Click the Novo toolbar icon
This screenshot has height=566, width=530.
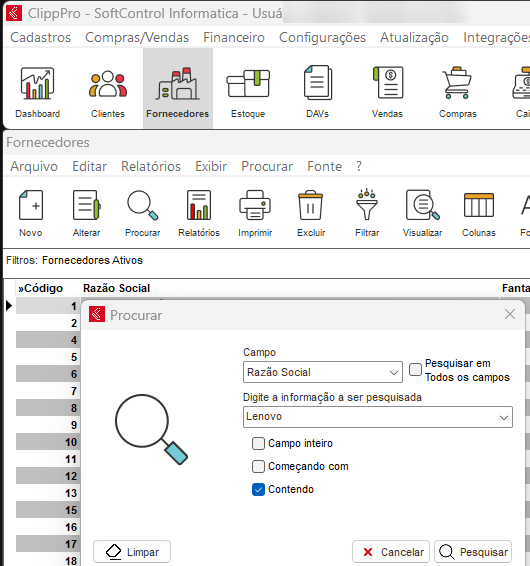click(x=31, y=205)
